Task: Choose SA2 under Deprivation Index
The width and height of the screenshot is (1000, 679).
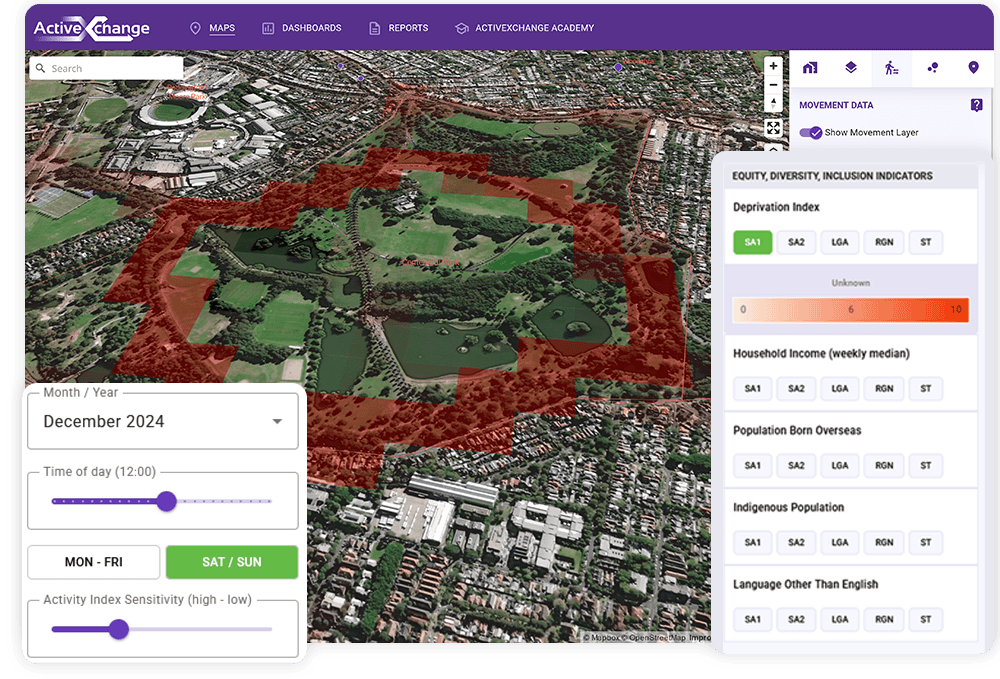Action: coord(796,242)
